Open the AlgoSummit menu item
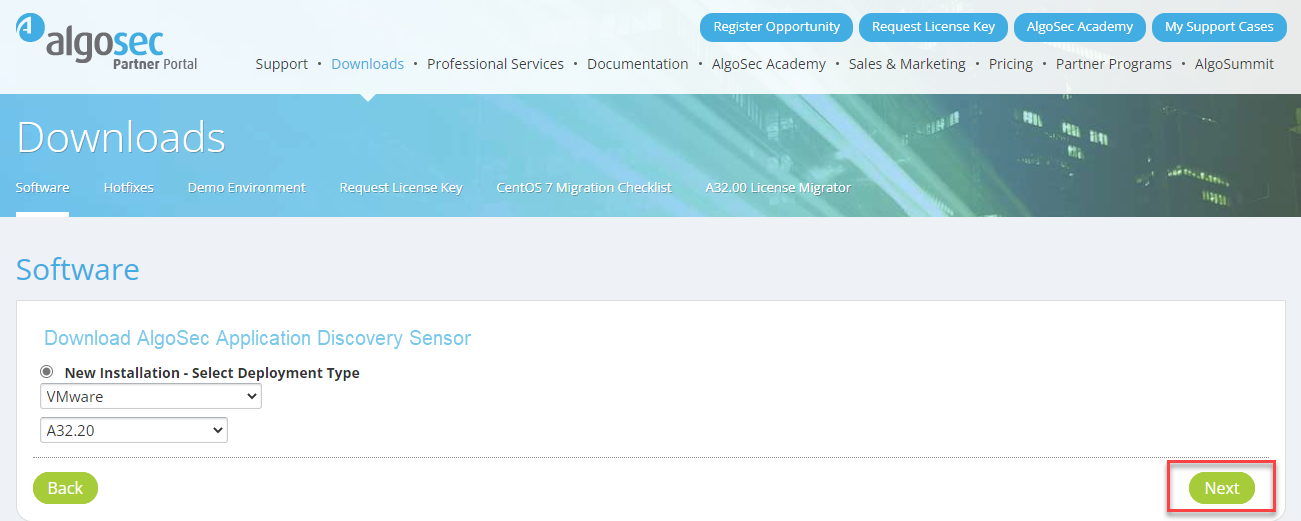Viewport: 1301px width, 521px height. click(1234, 64)
